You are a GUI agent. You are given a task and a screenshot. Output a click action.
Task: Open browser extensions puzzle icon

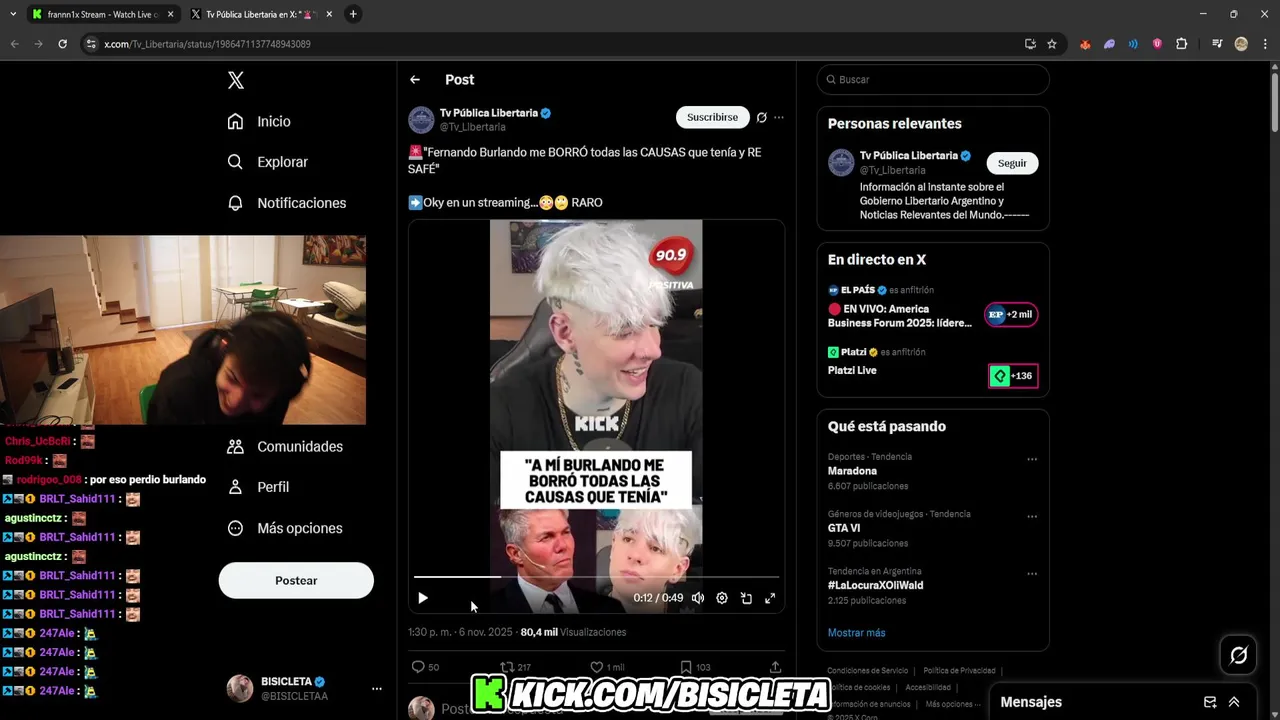(1181, 44)
